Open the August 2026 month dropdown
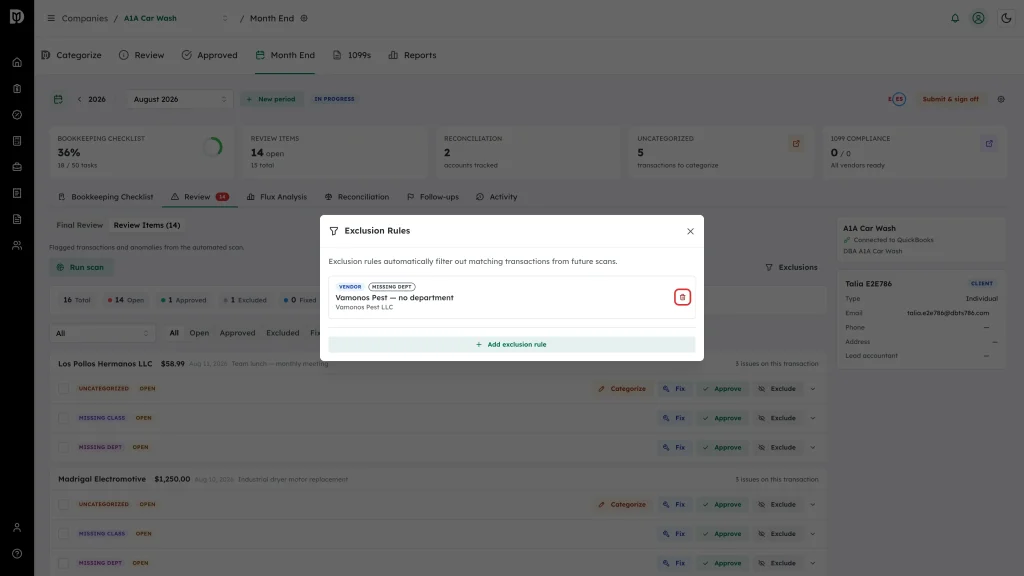The width and height of the screenshot is (1024, 576). click(x=180, y=99)
